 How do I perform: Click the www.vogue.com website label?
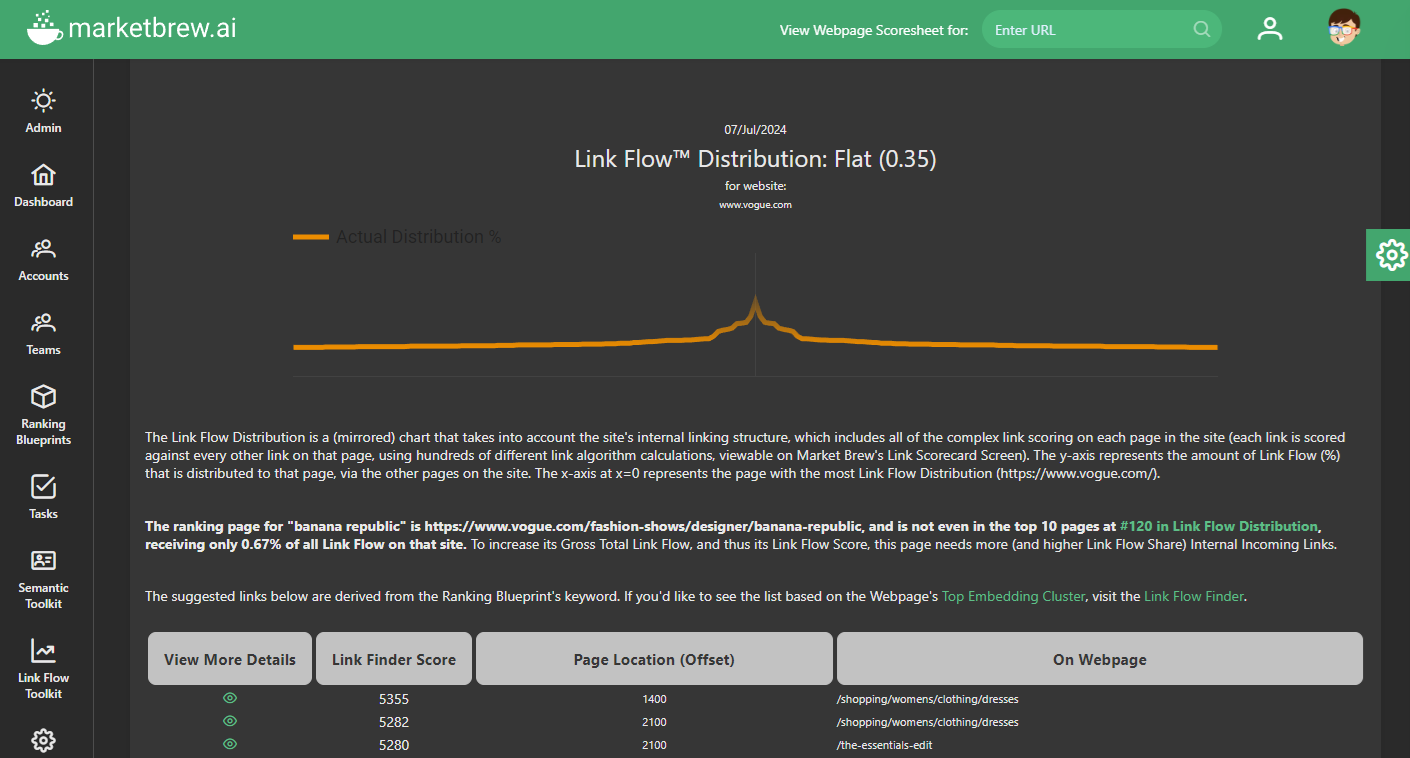755,205
